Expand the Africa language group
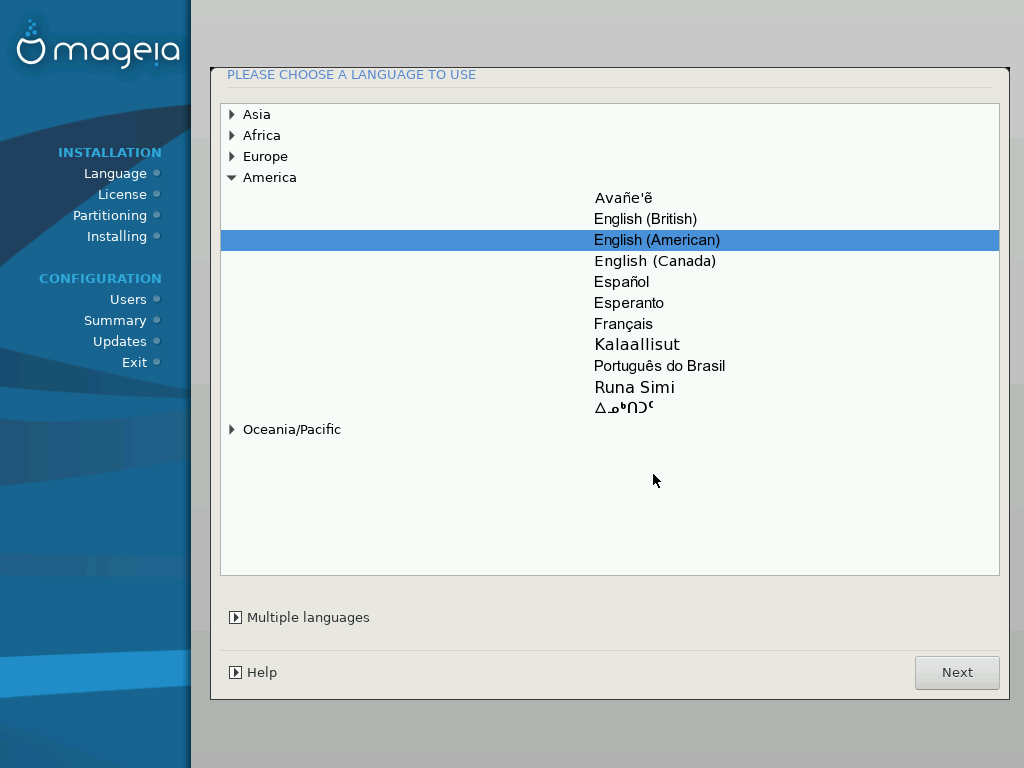Viewport: 1024px width, 768px height. click(232, 136)
